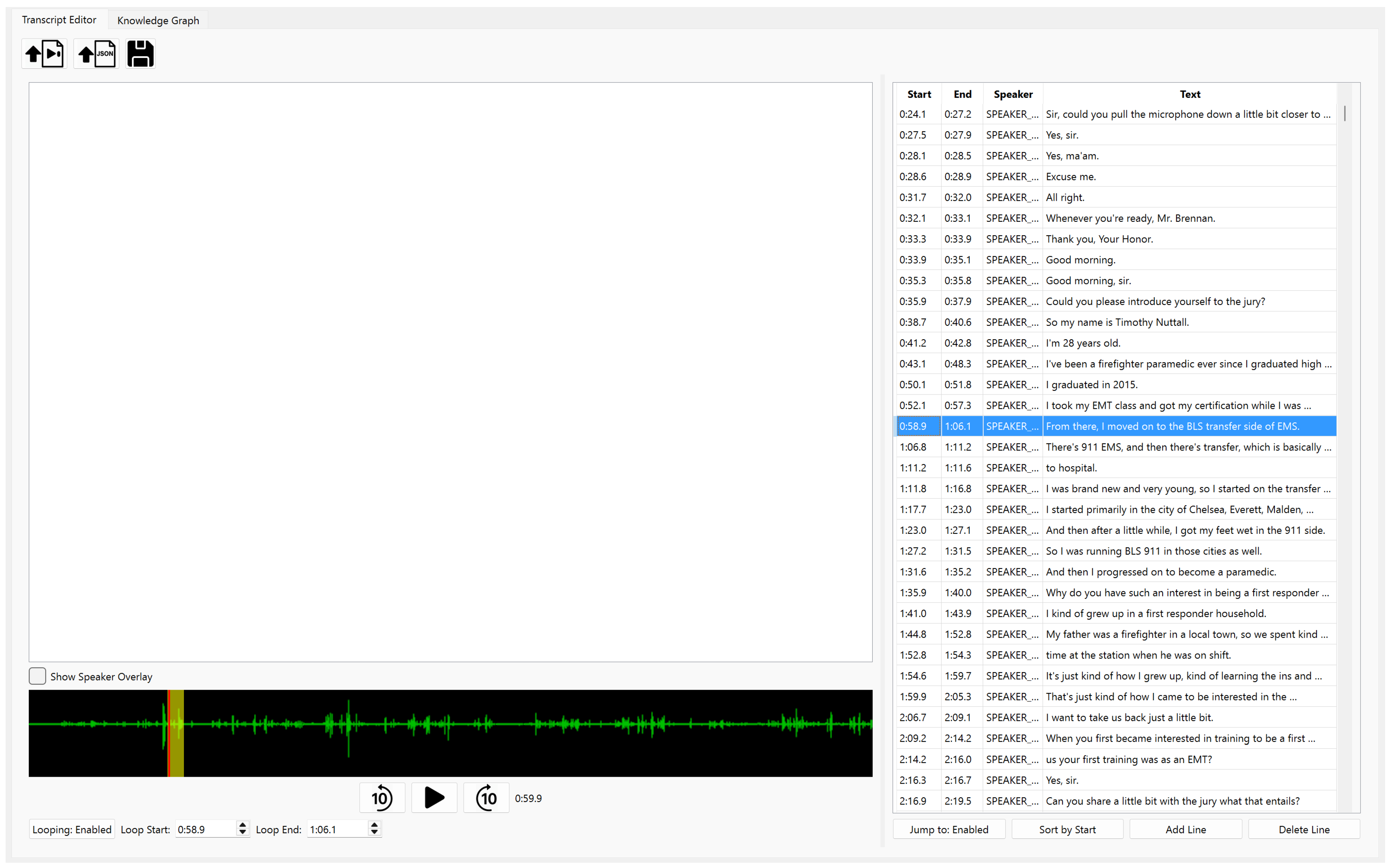Switch to the Knowledge Graph tab
1390x868 pixels.
pyautogui.click(x=158, y=20)
